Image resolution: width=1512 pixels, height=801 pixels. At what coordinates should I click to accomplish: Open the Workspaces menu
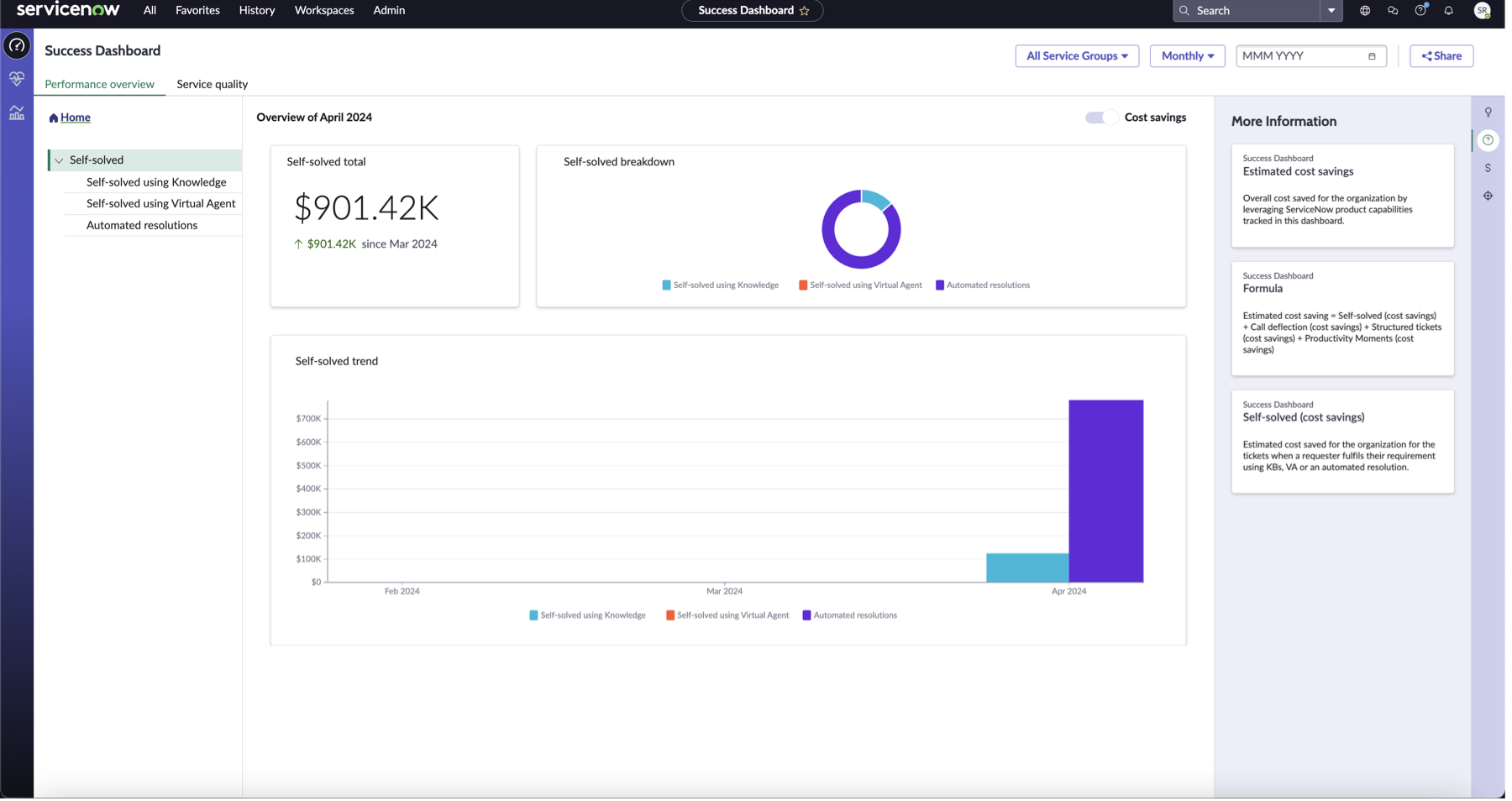pyautogui.click(x=324, y=11)
